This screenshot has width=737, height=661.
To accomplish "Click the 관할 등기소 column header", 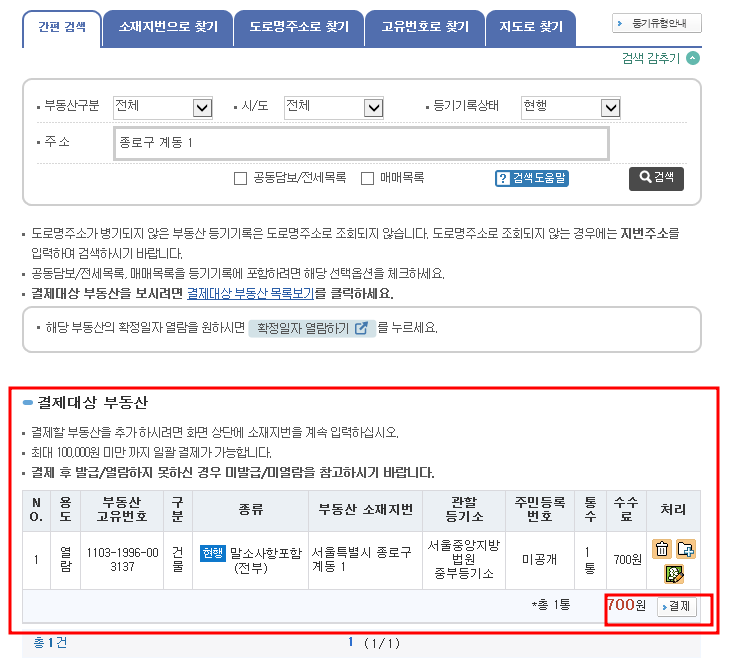I will (x=464, y=511).
